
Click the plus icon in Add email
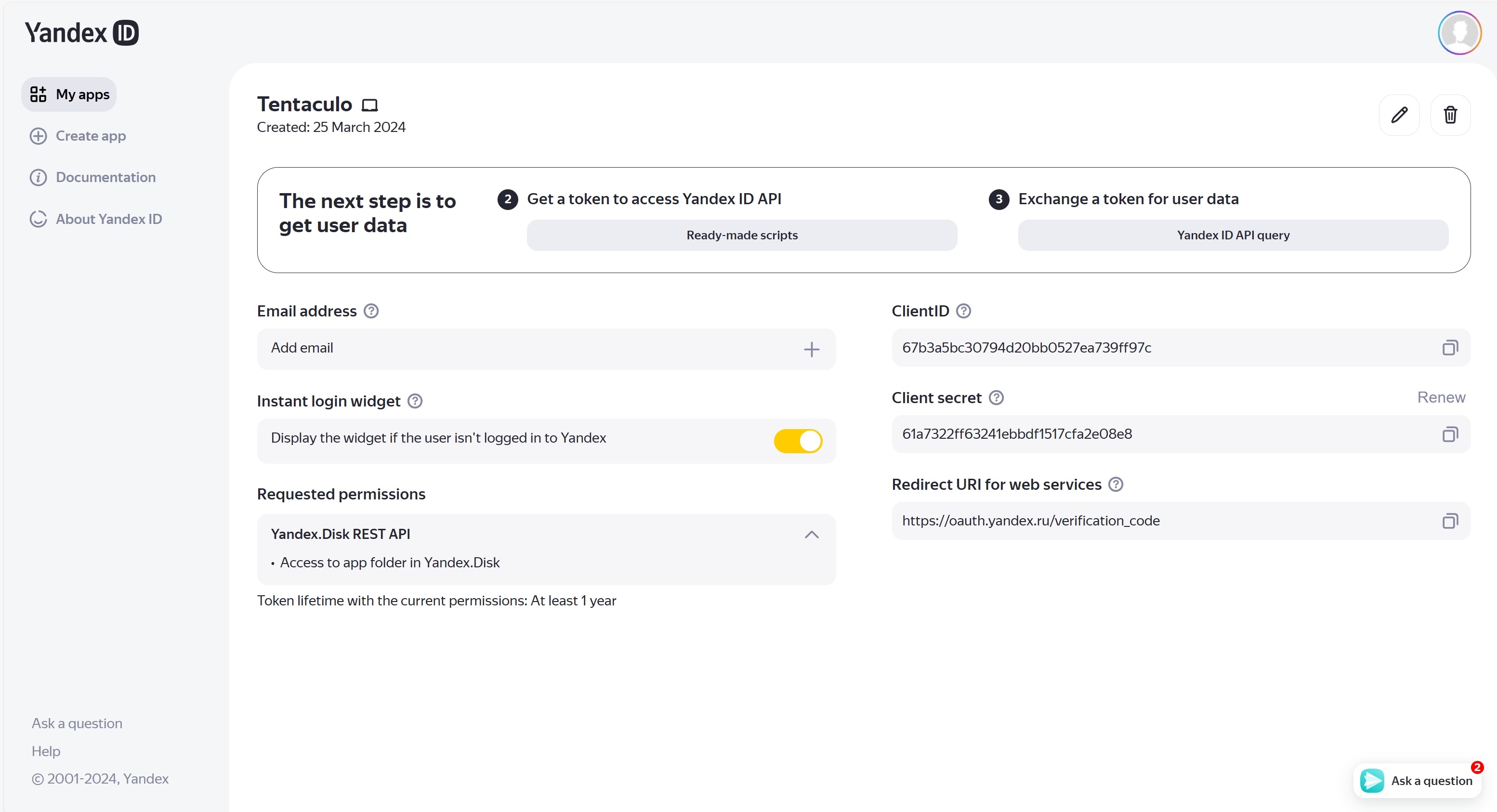pyautogui.click(x=812, y=349)
